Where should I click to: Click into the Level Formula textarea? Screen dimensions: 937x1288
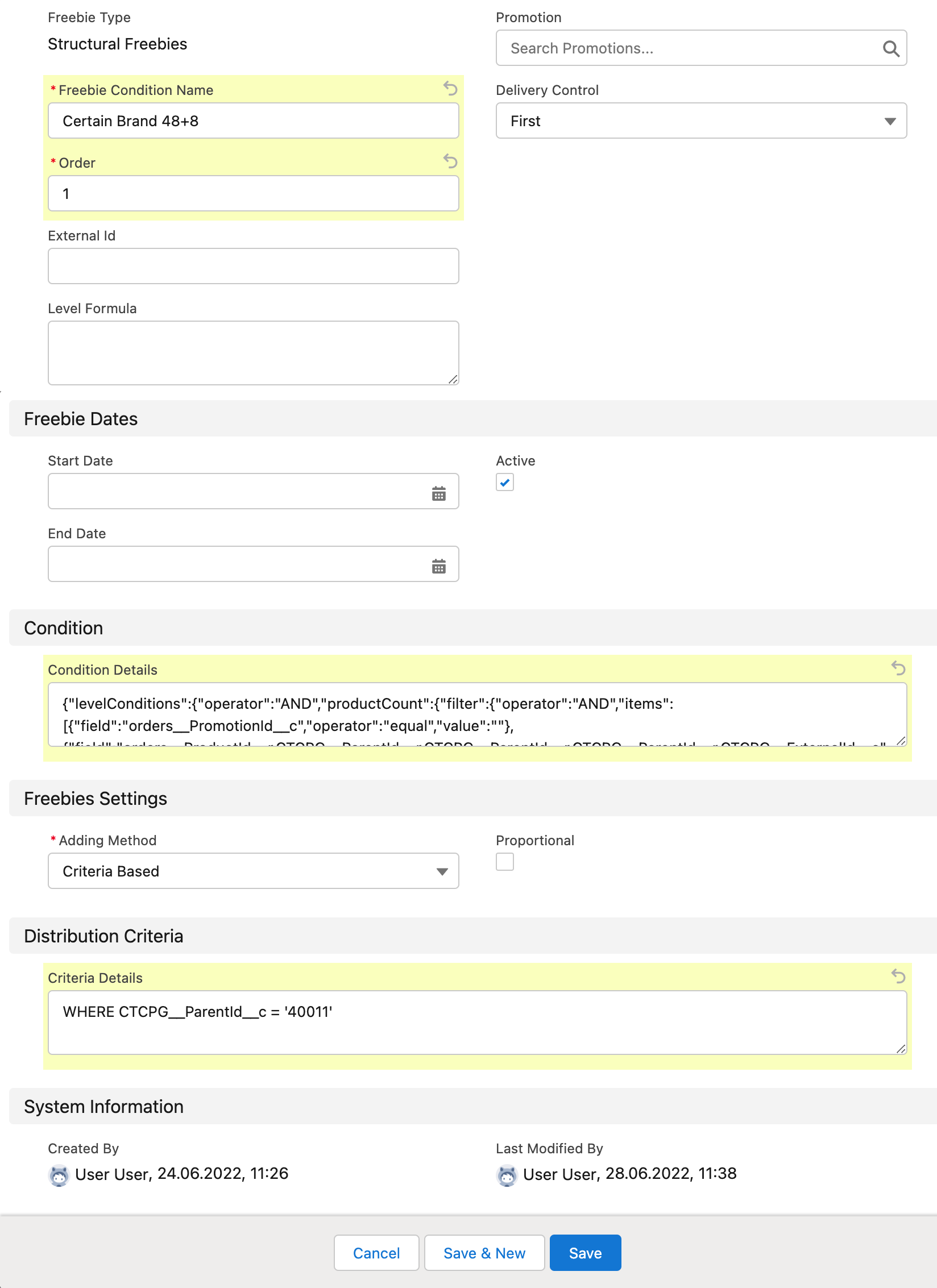pyautogui.click(x=253, y=352)
